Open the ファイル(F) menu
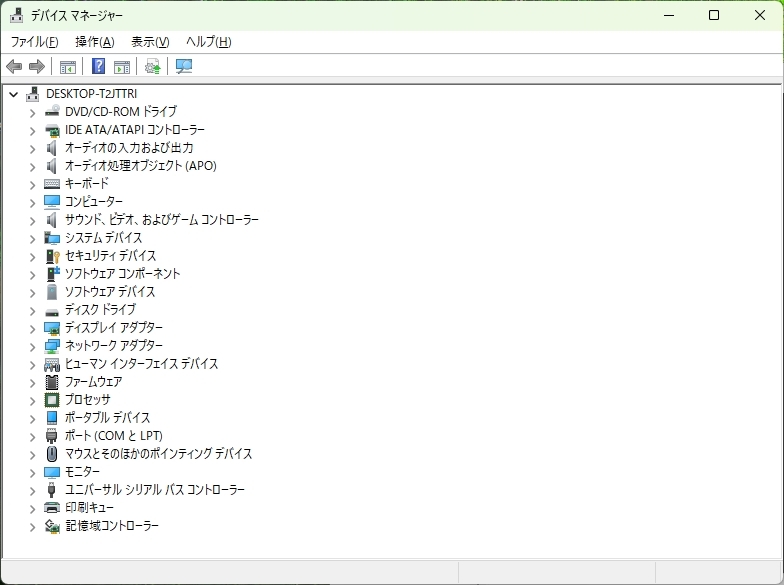This screenshot has height=585, width=784. coord(34,42)
